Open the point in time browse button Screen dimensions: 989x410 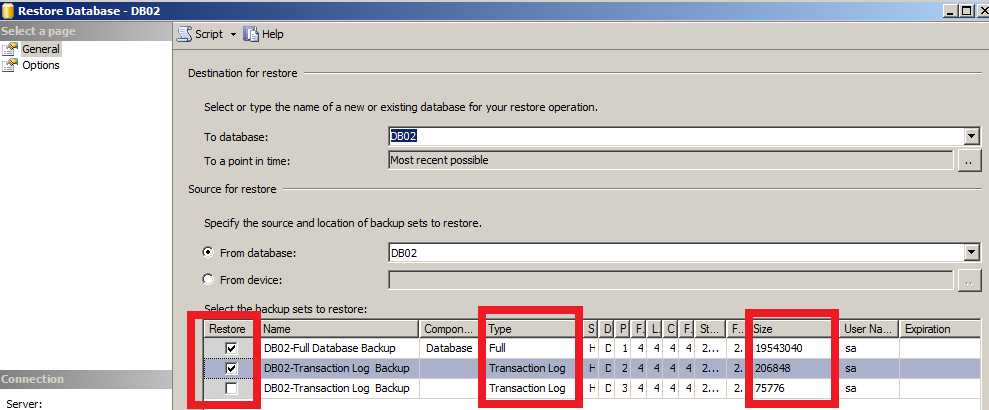click(969, 161)
